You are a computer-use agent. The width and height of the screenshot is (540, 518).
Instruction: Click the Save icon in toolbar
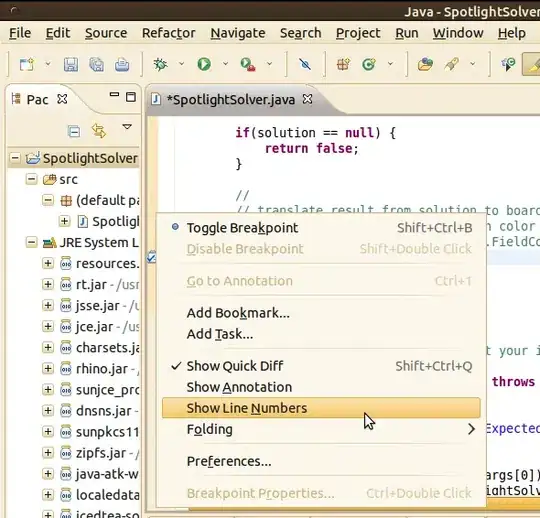point(71,64)
